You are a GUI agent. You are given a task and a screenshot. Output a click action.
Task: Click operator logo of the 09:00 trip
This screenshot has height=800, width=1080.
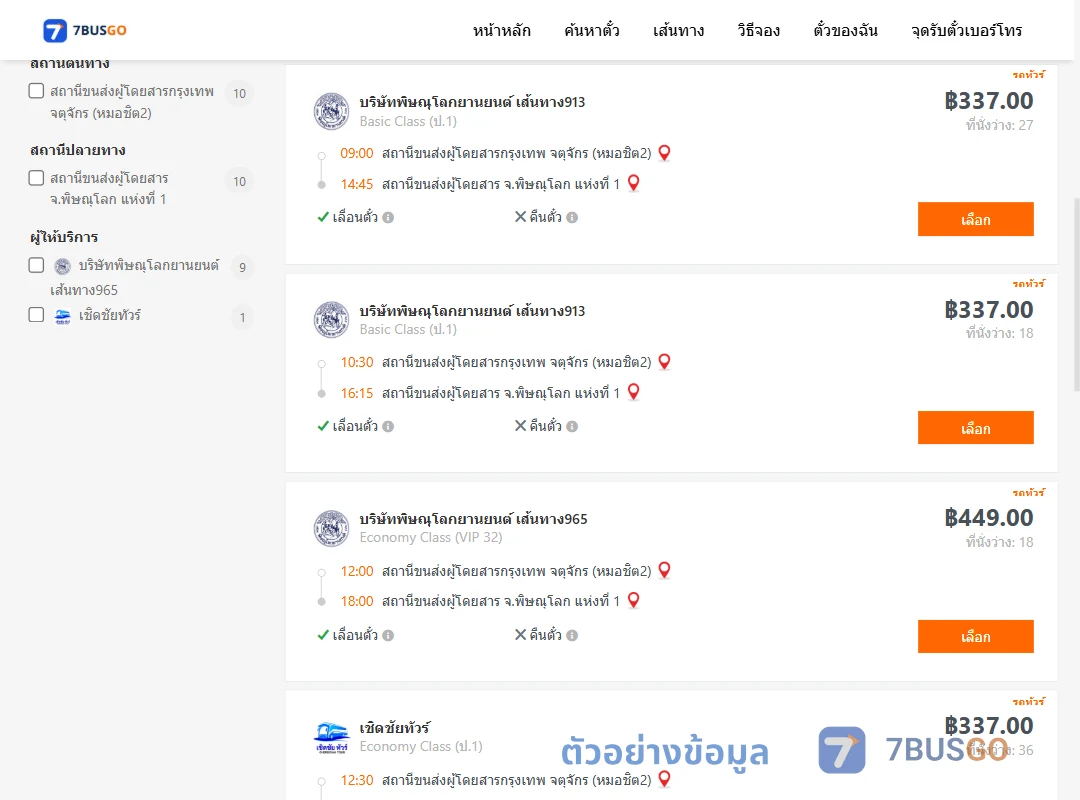click(331, 111)
